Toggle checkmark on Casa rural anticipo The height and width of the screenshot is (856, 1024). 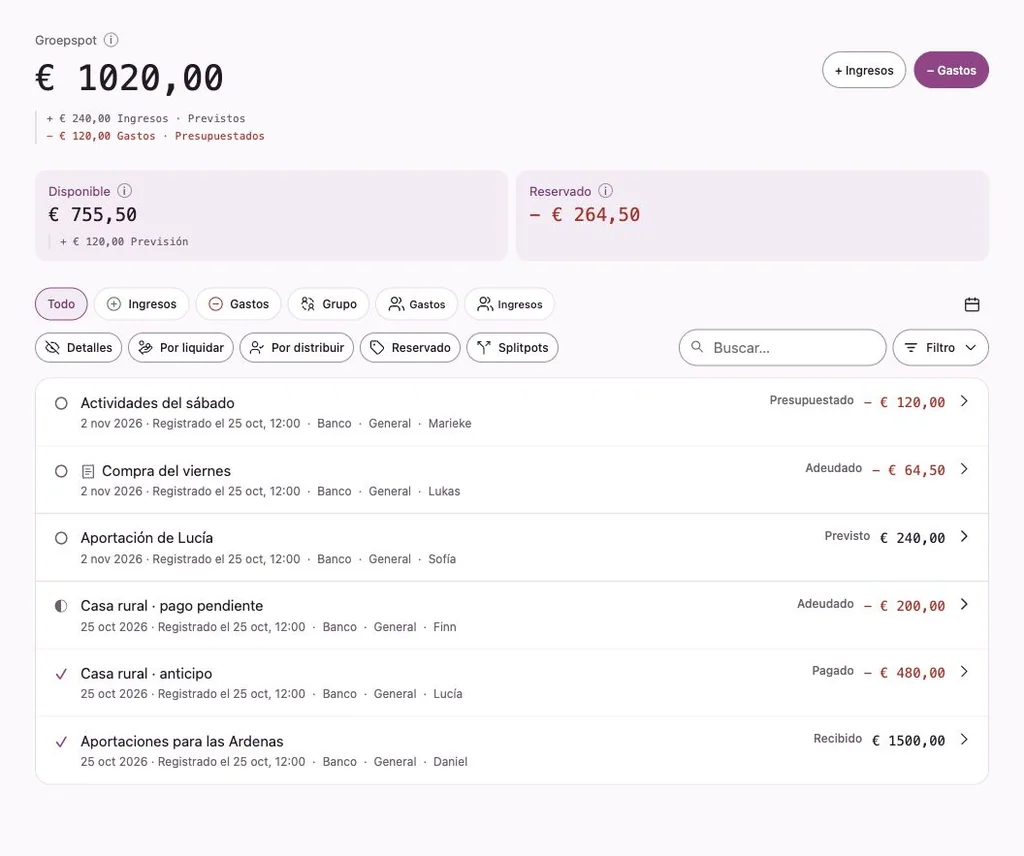[61, 674]
